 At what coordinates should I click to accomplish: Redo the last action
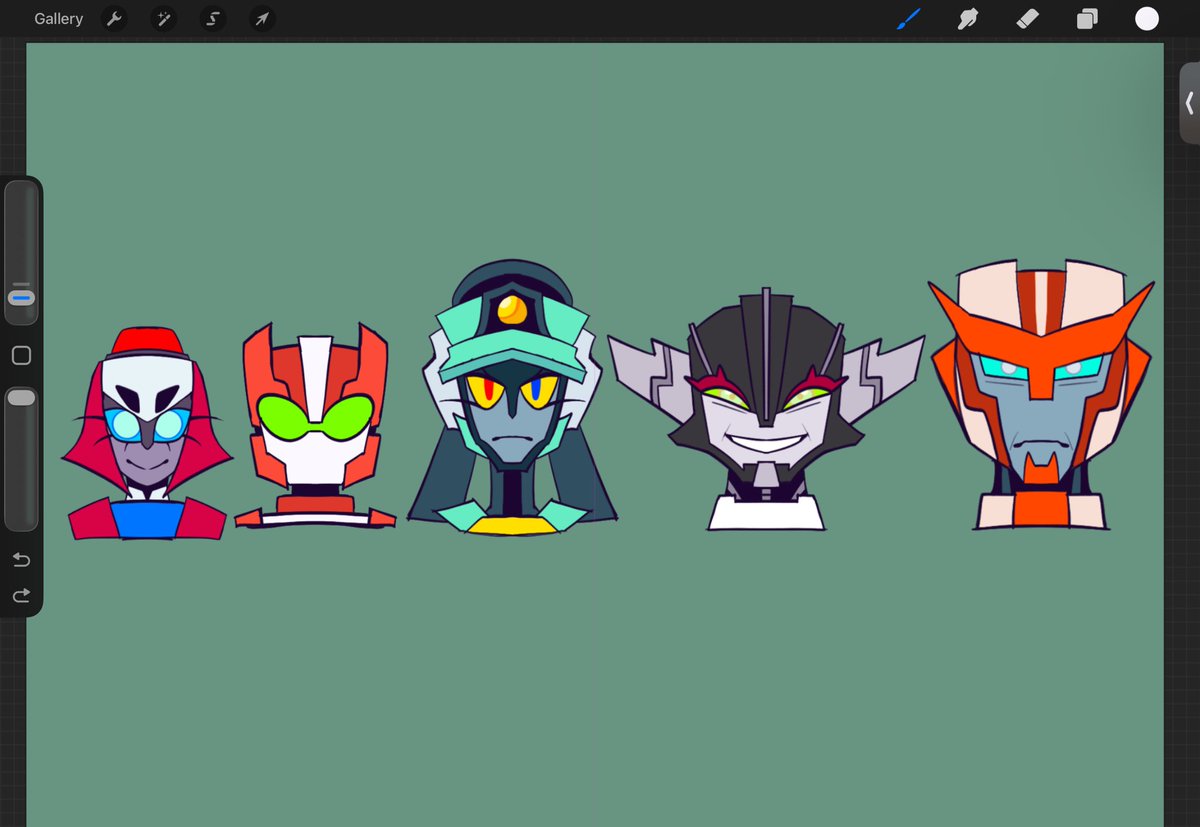click(21, 595)
